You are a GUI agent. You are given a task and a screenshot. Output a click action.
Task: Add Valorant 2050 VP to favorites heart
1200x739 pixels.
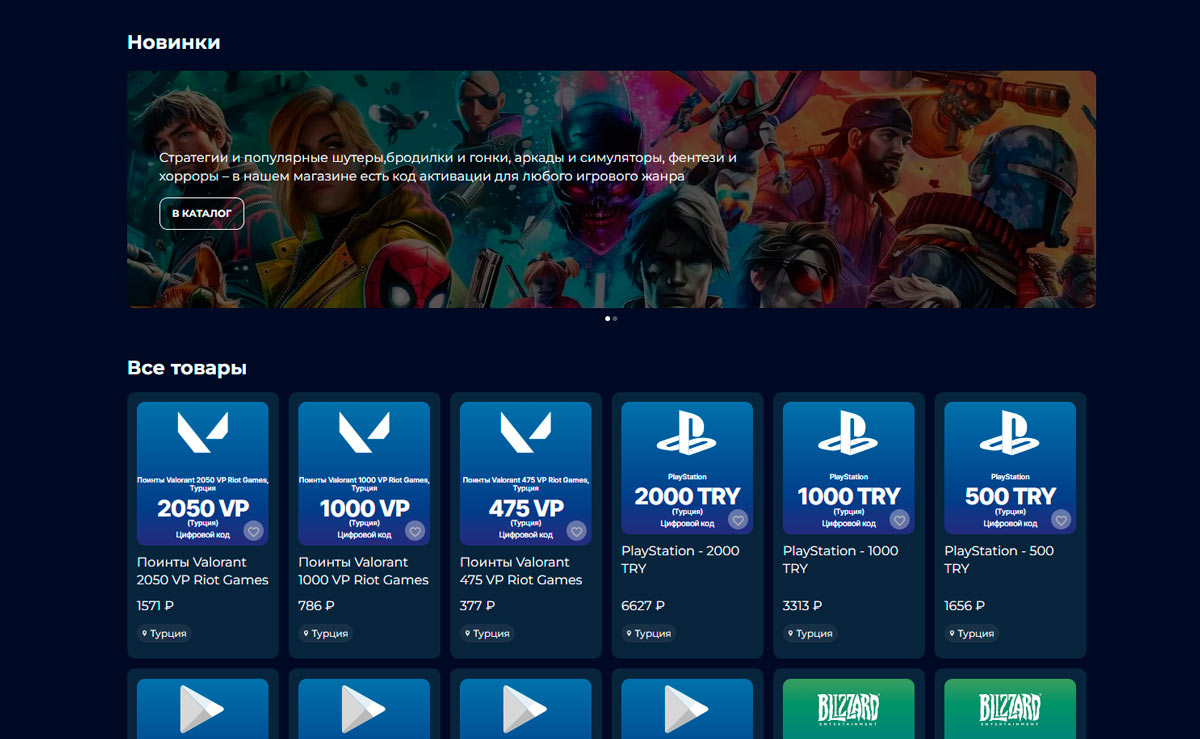tap(253, 531)
